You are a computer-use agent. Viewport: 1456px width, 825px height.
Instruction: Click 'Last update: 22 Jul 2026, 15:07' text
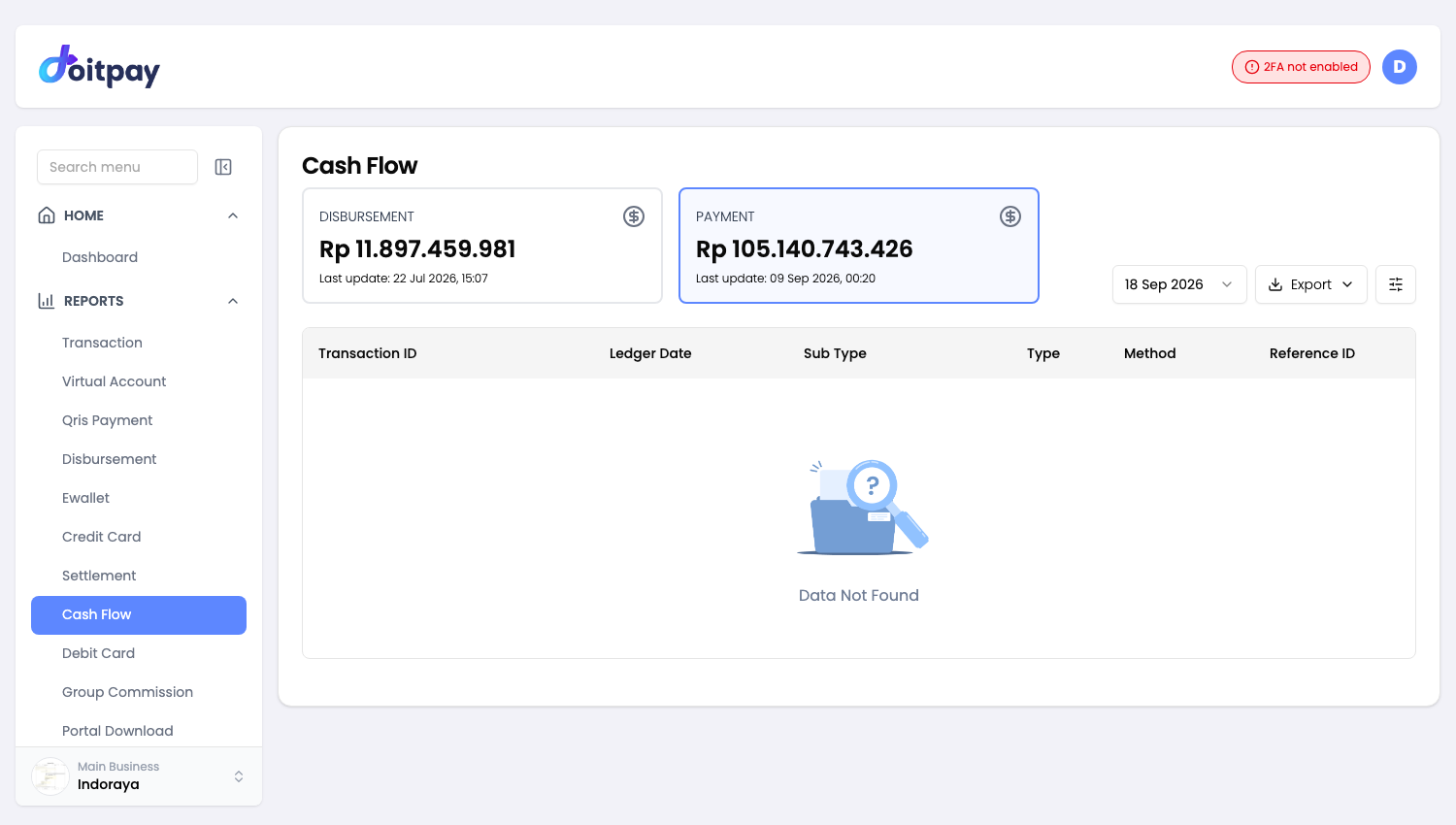click(x=404, y=279)
